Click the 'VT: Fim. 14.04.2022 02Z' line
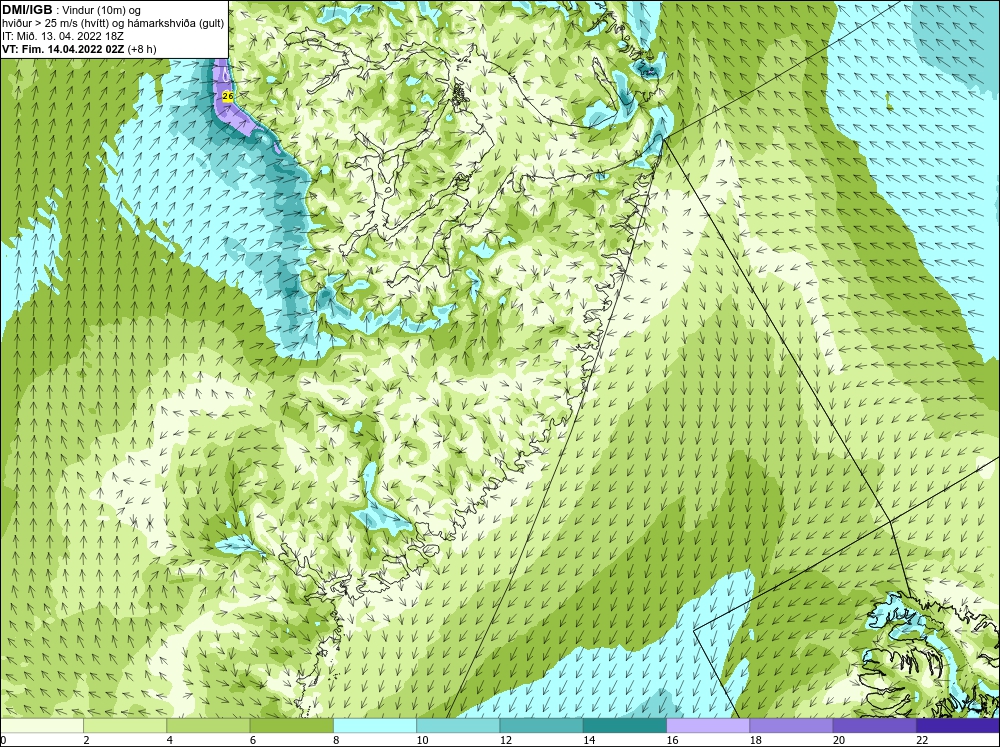Screen dimensions: 1000x747 (x=62, y=49)
